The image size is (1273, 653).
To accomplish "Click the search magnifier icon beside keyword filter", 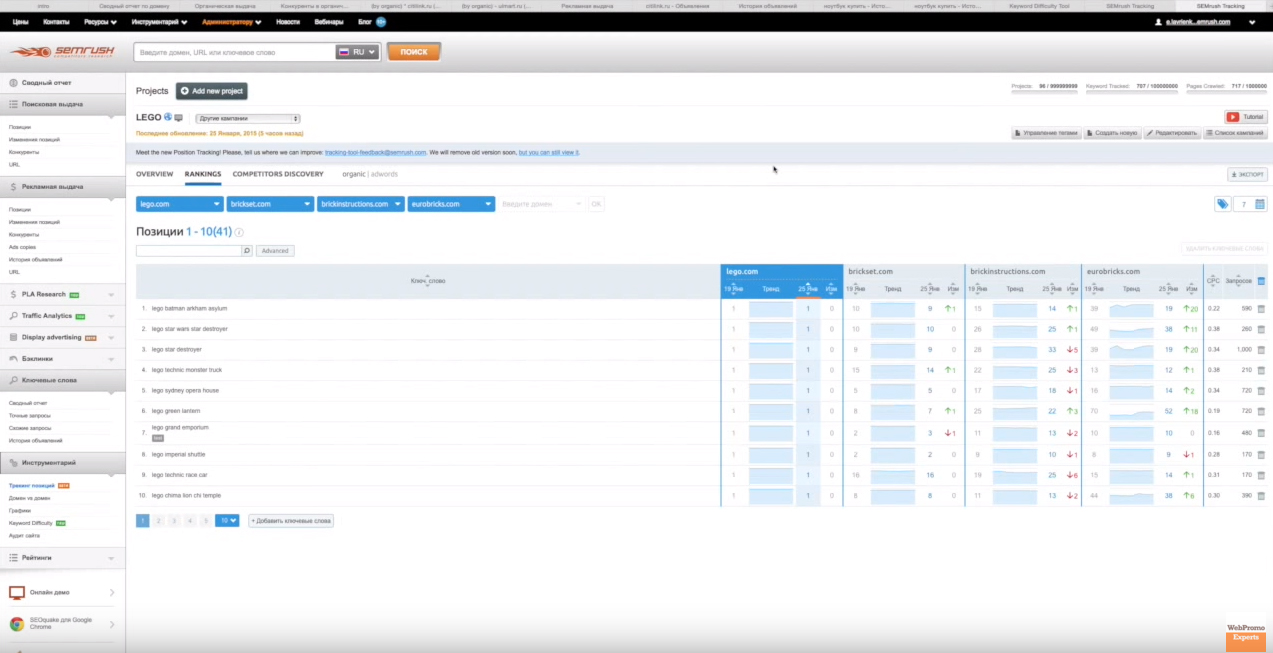I will click(247, 251).
